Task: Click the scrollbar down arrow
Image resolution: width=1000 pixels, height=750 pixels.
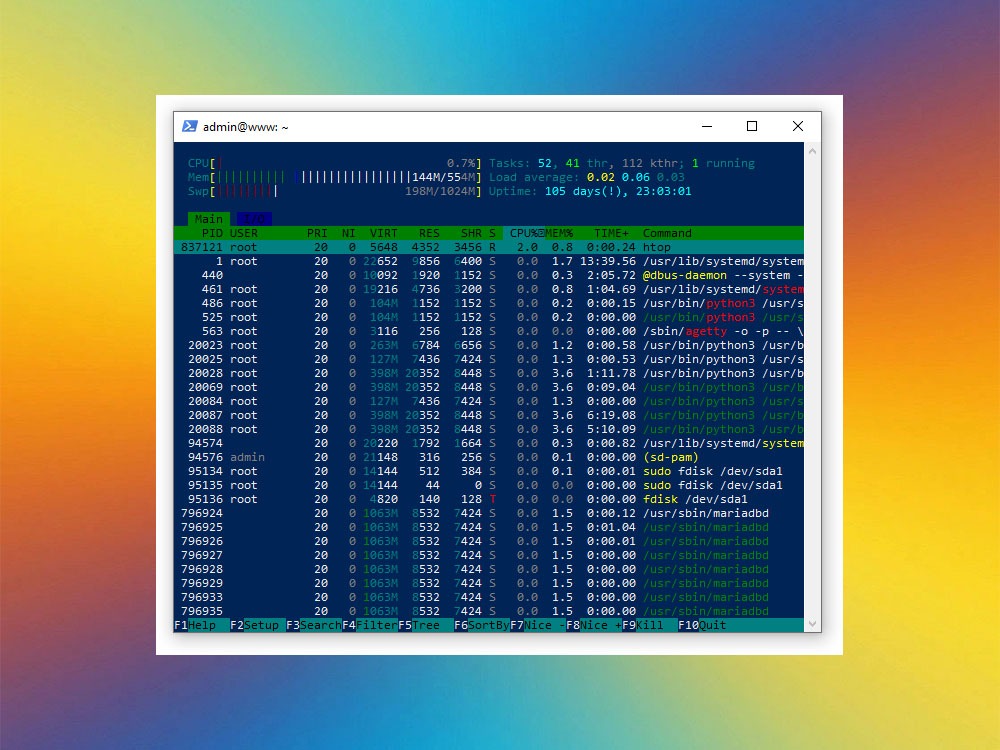Action: coord(812,625)
